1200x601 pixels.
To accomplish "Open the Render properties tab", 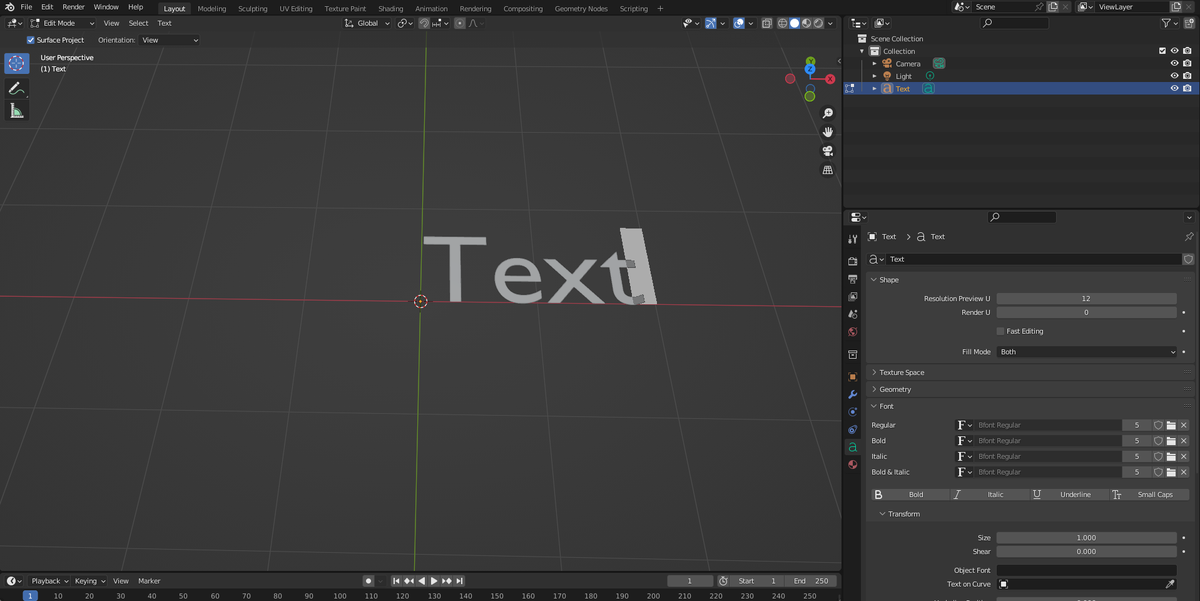I will (853, 261).
